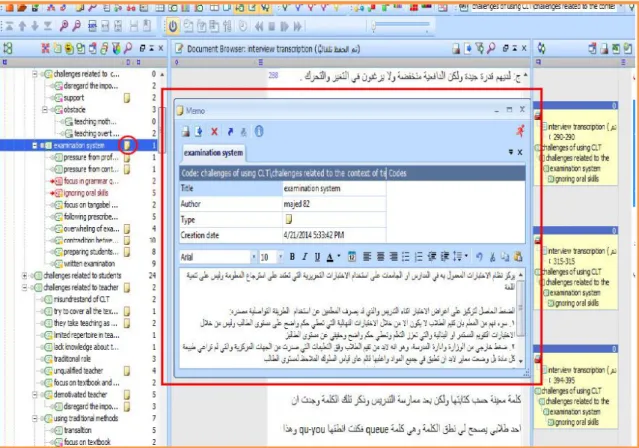The height and width of the screenshot is (448, 639).
Task: Click the zoom out magnifier in second toolbar
Action: (76, 26)
